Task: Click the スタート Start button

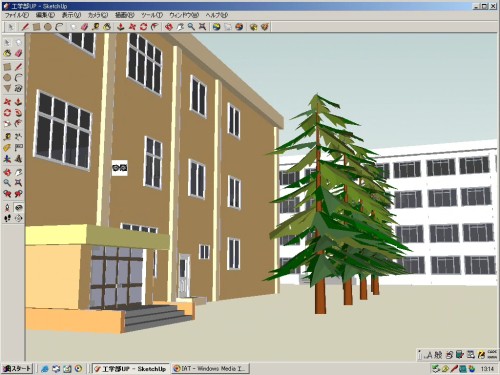Action: tap(17, 368)
